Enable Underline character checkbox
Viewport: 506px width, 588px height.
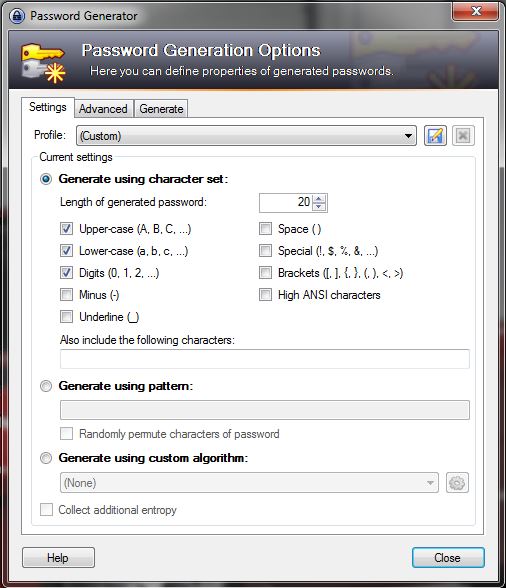pyautogui.click(x=66, y=316)
